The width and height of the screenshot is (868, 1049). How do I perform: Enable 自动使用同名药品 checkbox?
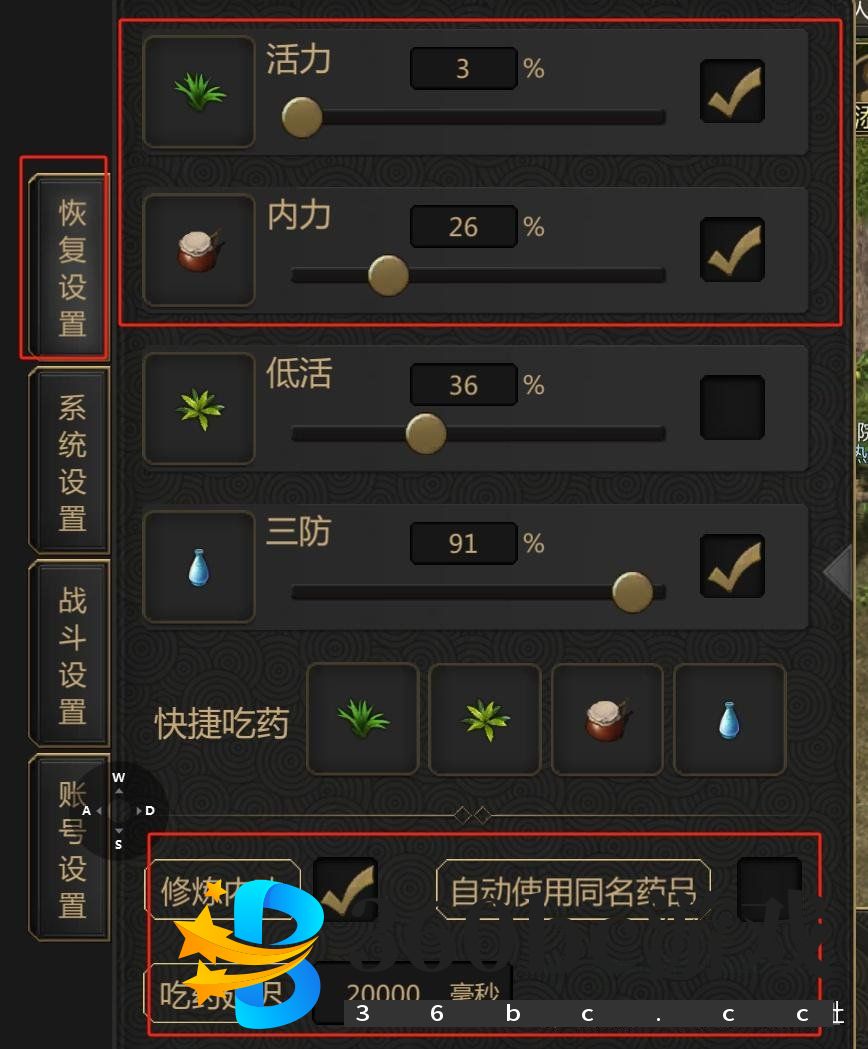(770, 890)
